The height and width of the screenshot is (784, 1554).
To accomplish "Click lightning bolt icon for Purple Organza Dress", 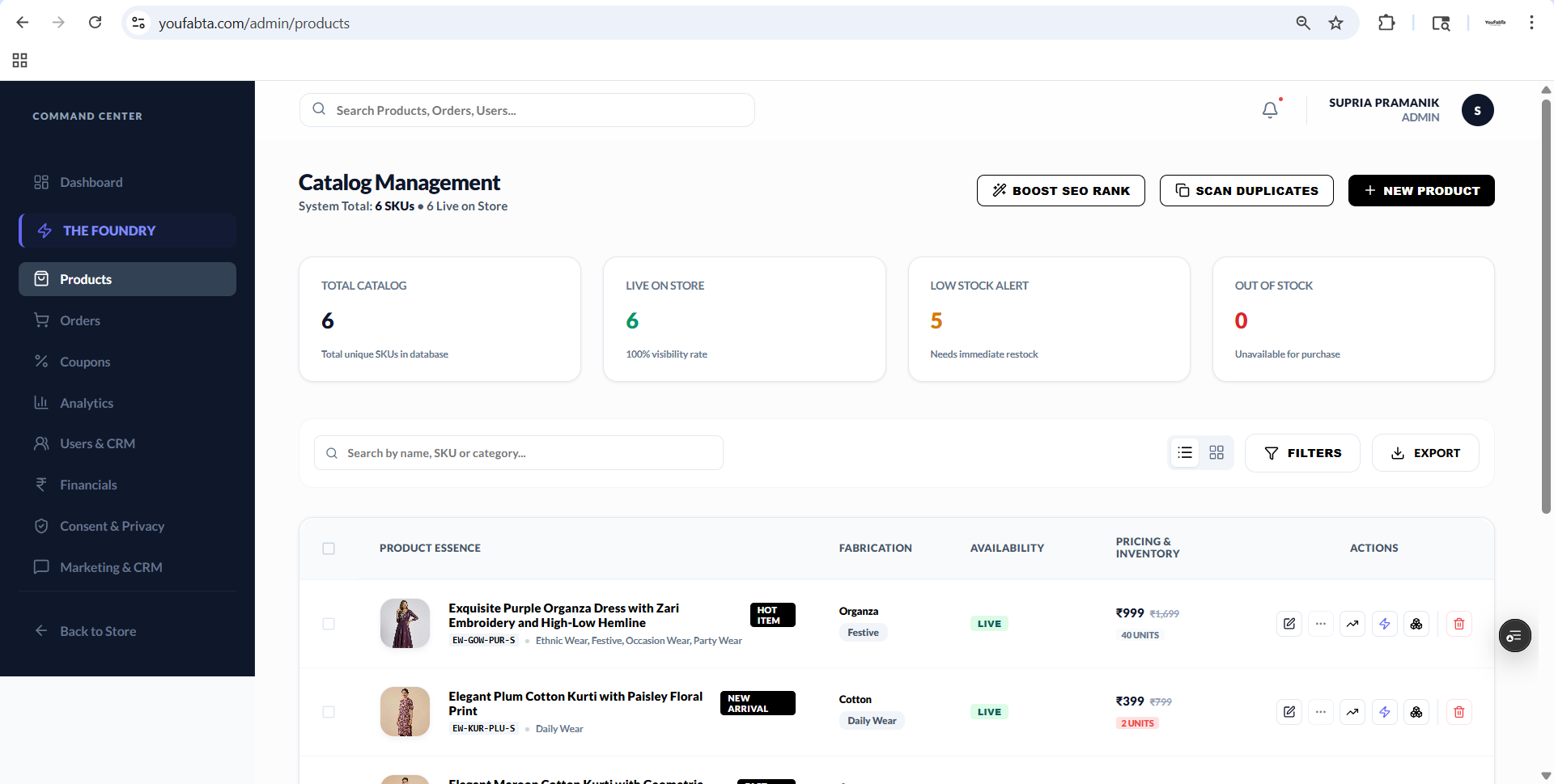I will click(1385, 624).
